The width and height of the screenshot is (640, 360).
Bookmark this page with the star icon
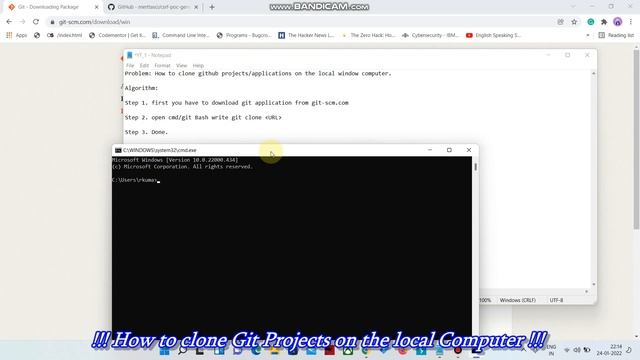574,22
